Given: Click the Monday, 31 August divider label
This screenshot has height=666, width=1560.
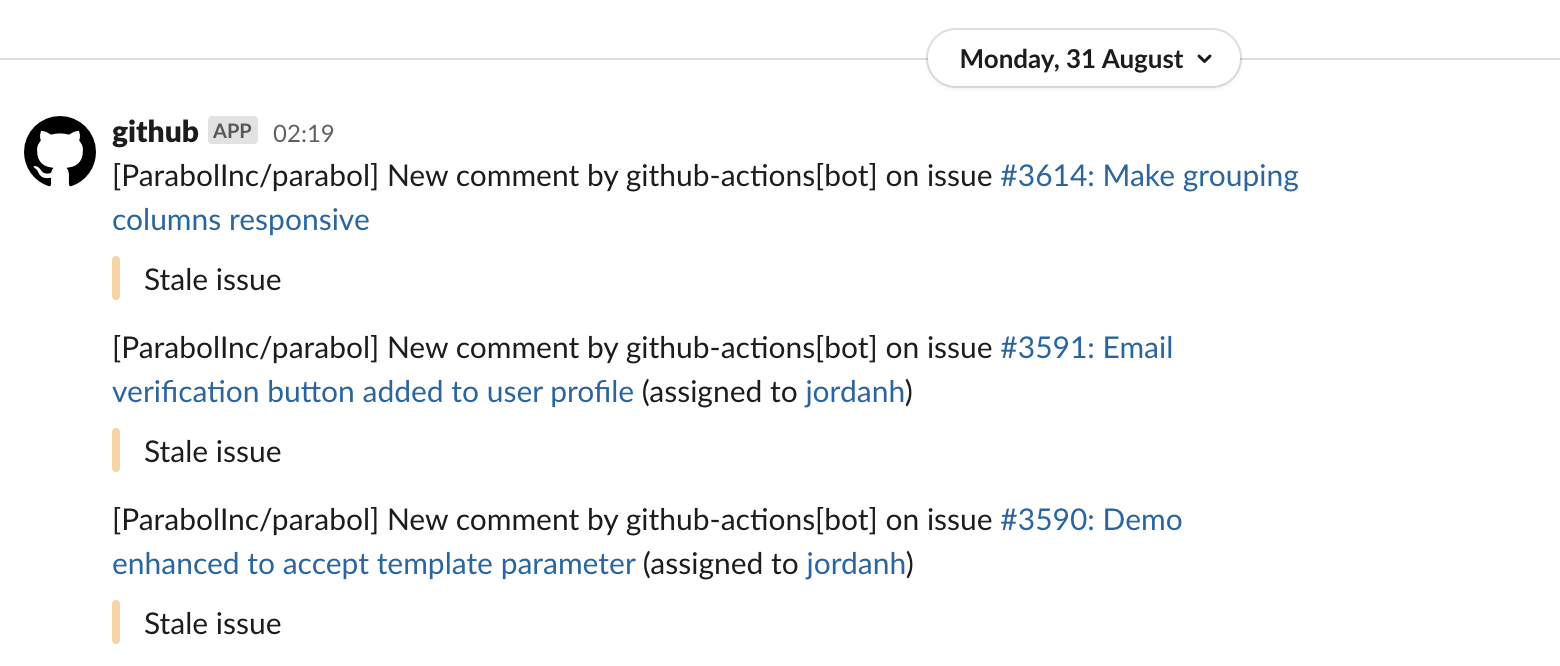Looking at the screenshot, I should tap(1068, 59).
